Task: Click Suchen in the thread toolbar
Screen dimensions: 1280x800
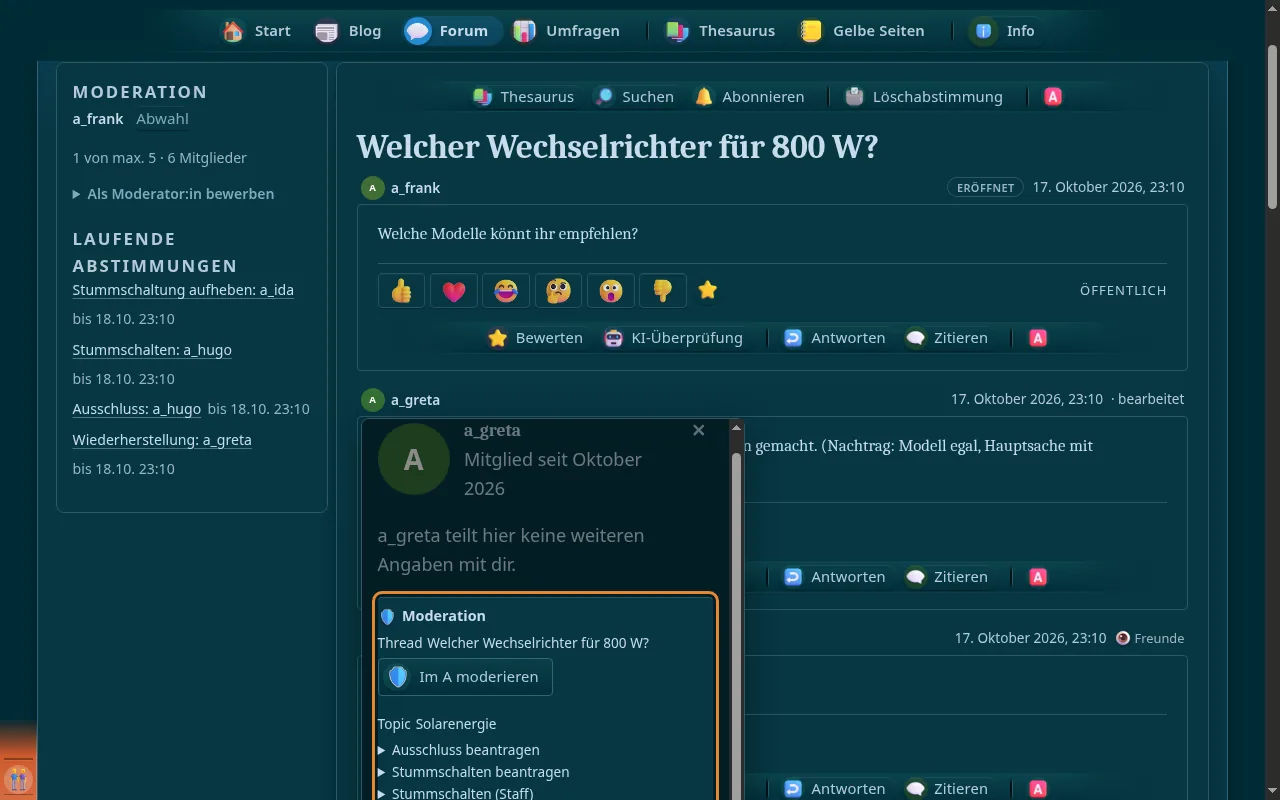Action: pos(634,97)
